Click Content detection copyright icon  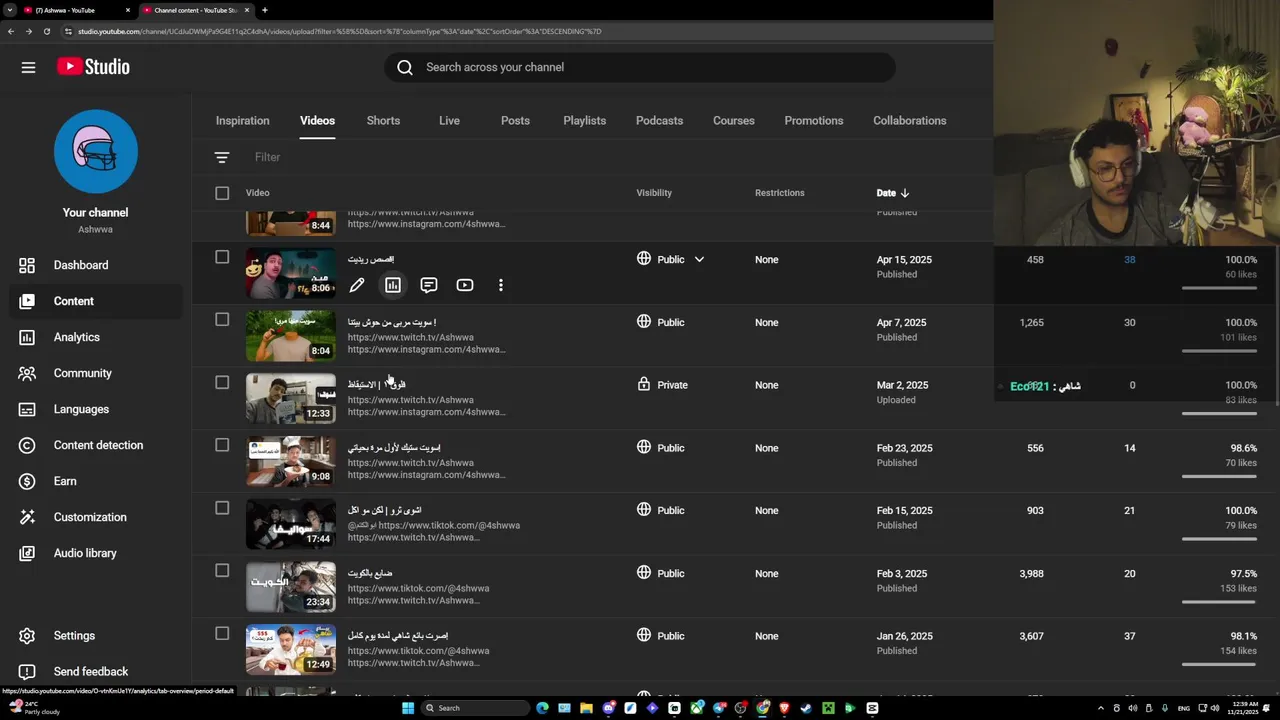(27, 445)
